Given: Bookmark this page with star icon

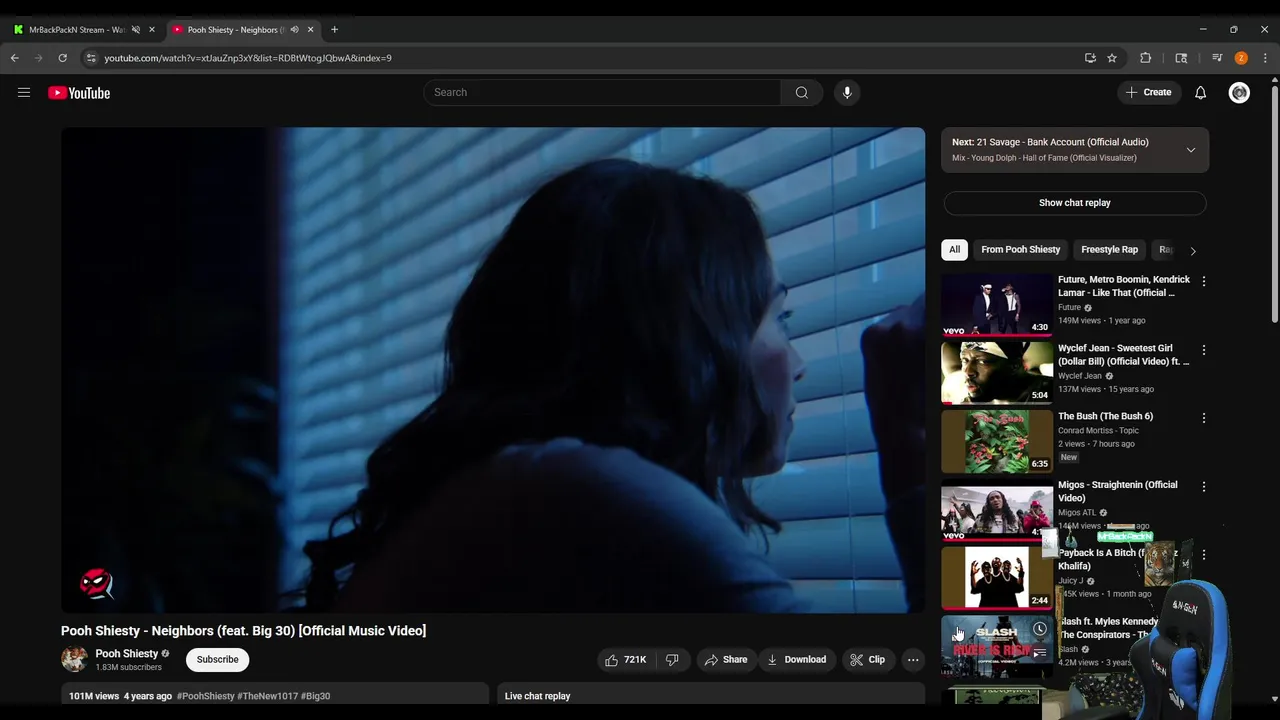Looking at the screenshot, I should pyautogui.click(x=1112, y=58).
